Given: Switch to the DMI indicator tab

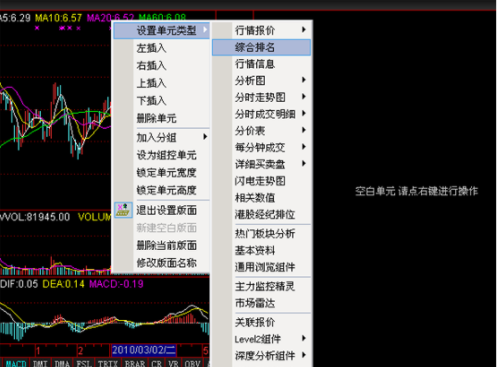Looking at the screenshot, I should tap(40, 363).
